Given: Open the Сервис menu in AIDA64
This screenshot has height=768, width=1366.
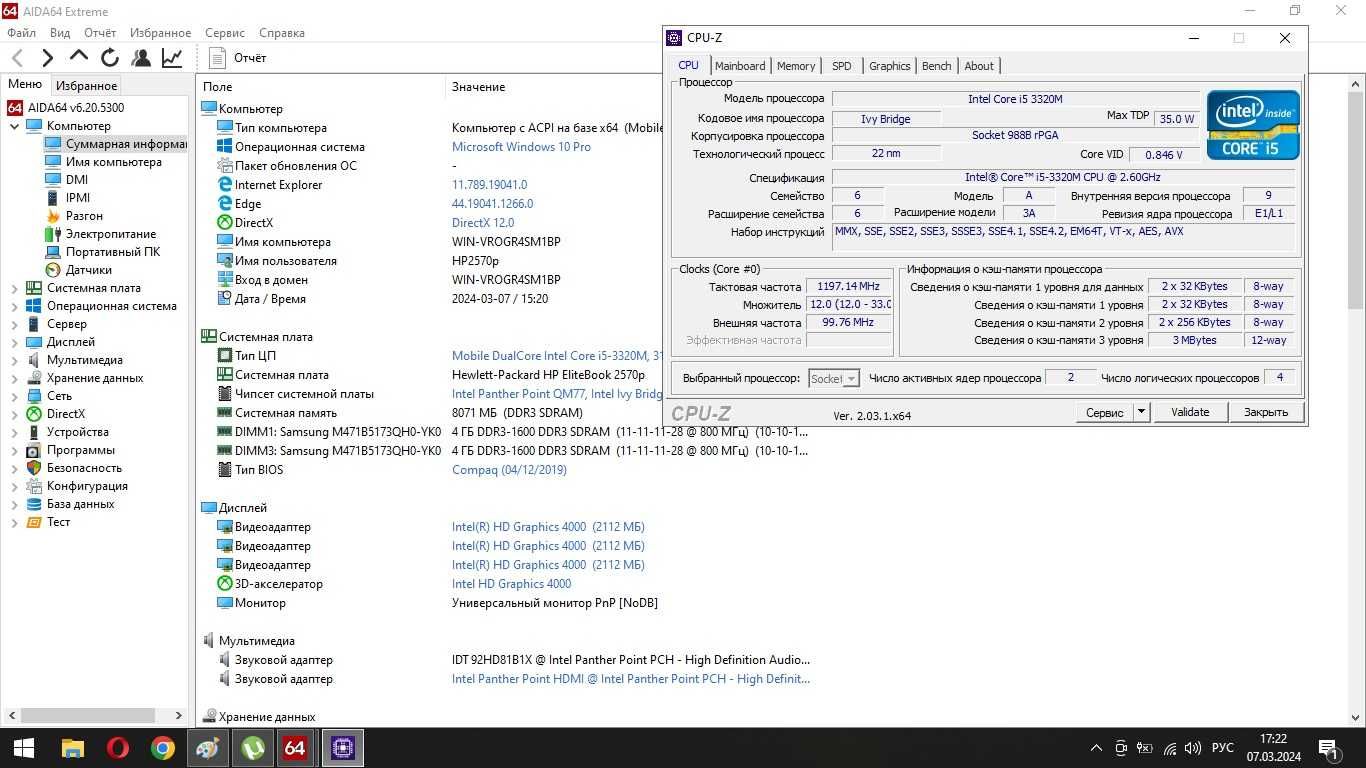Looking at the screenshot, I should point(225,33).
